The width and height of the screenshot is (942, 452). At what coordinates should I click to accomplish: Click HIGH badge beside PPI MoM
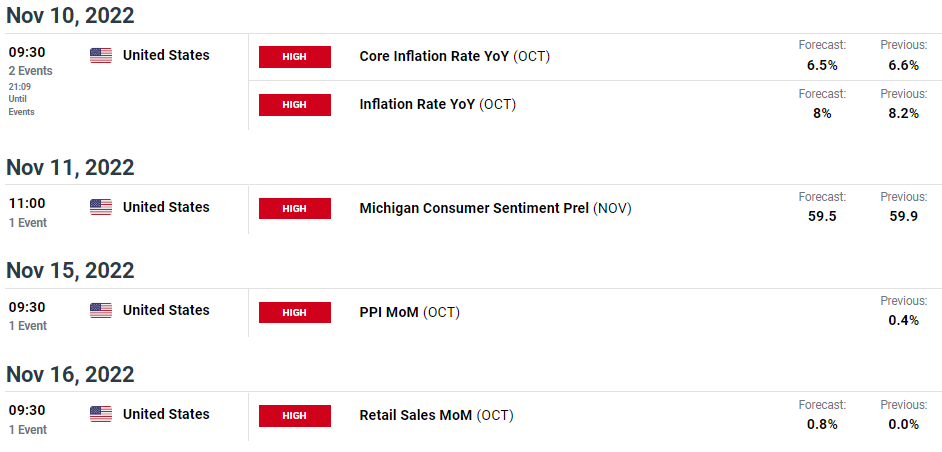click(294, 312)
